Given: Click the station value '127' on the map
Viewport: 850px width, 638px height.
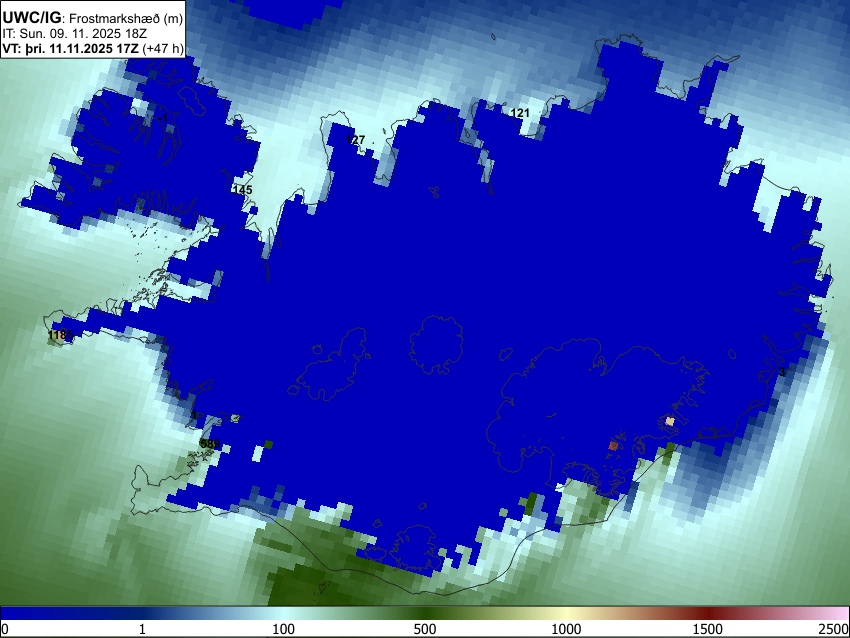Looking at the screenshot, I should click(x=356, y=140).
